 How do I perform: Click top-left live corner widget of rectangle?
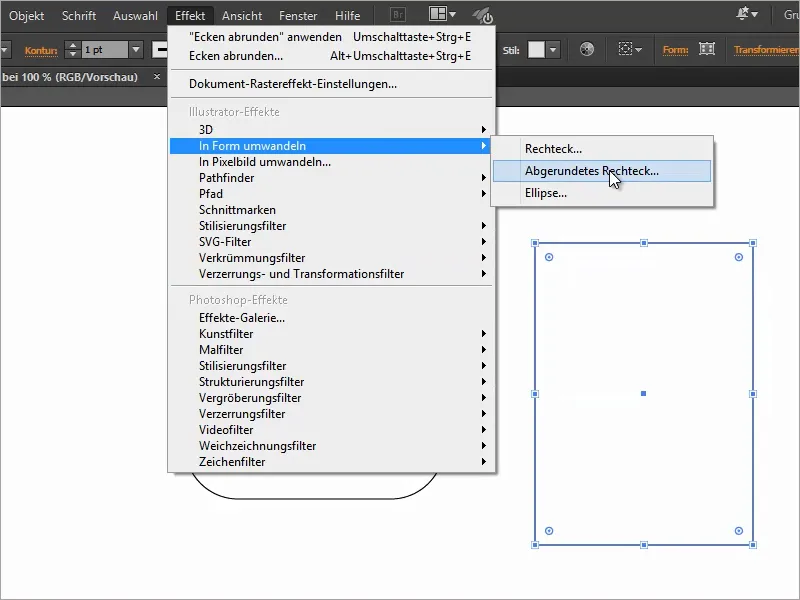coord(549,257)
